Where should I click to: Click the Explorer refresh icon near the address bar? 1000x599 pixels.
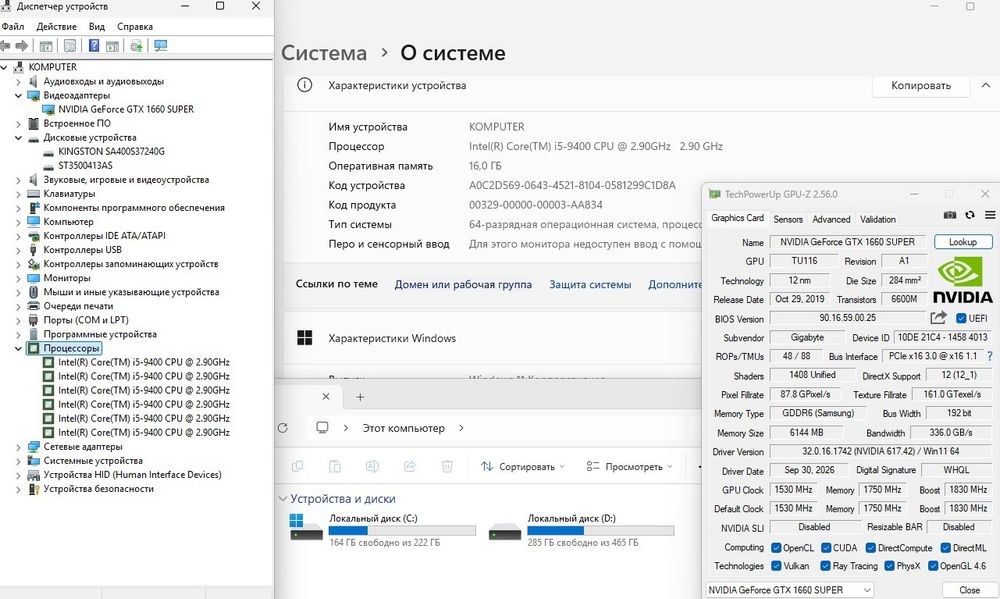(283, 428)
